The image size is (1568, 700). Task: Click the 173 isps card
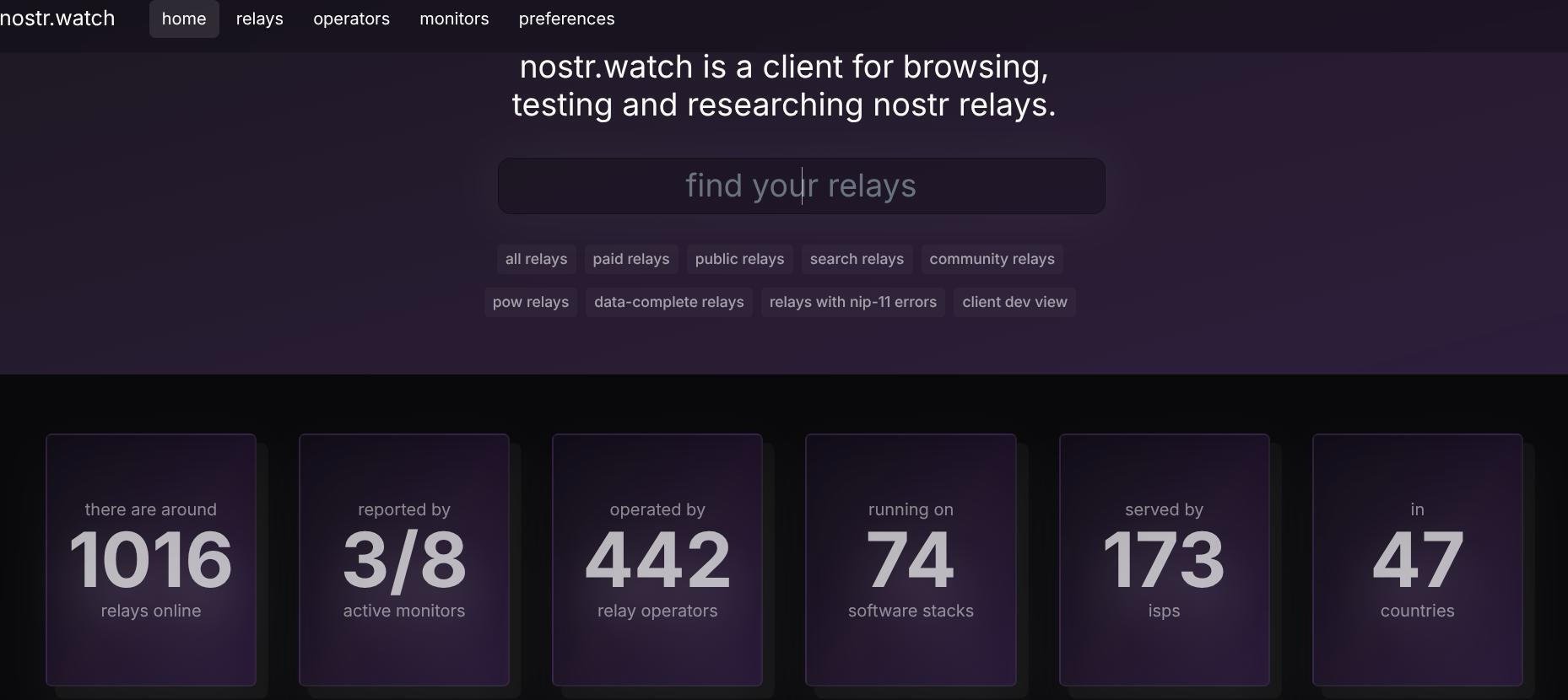point(1164,560)
